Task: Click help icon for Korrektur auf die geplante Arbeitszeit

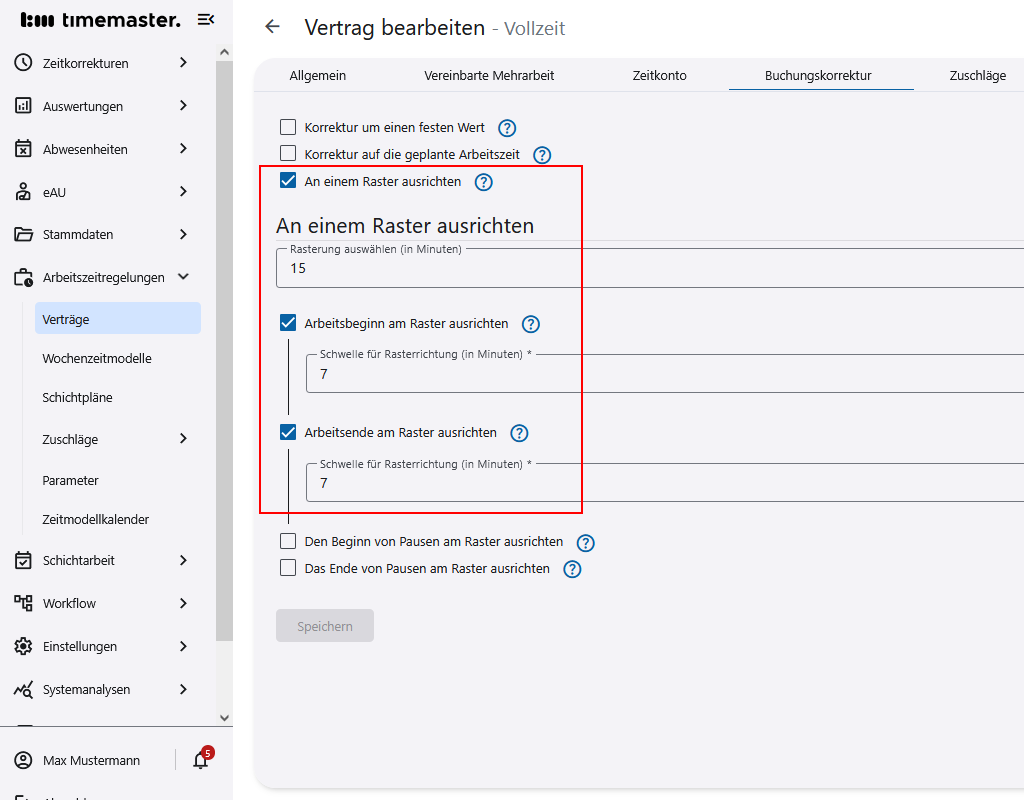Action: click(x=542, y=155)
